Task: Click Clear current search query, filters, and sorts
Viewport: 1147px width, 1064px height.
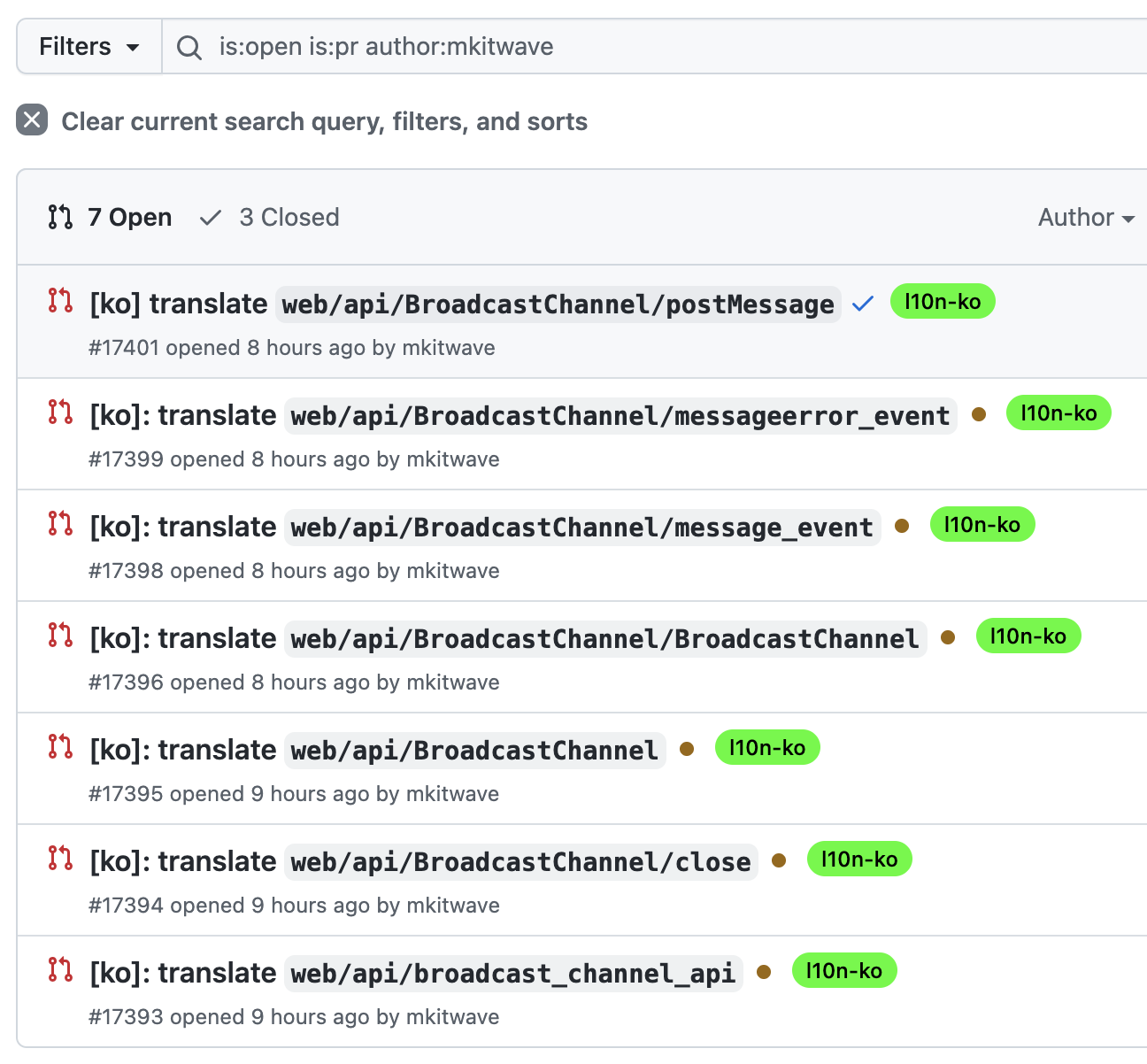Action: pyautogui.click(x=324, y=121)
